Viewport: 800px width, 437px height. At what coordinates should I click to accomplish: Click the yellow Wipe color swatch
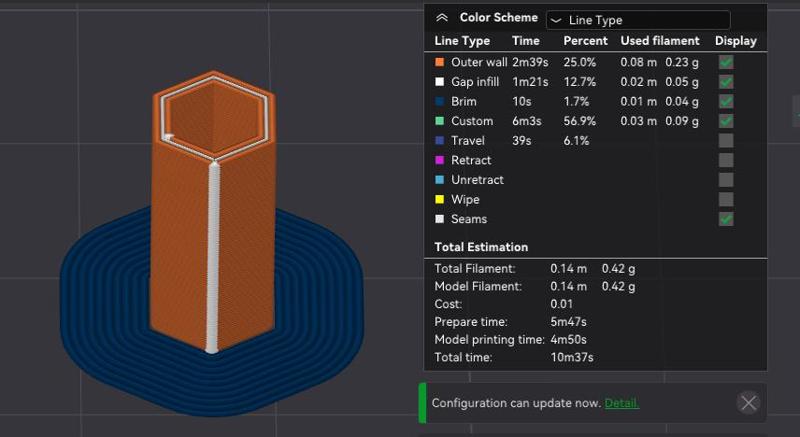coord(440,200)
